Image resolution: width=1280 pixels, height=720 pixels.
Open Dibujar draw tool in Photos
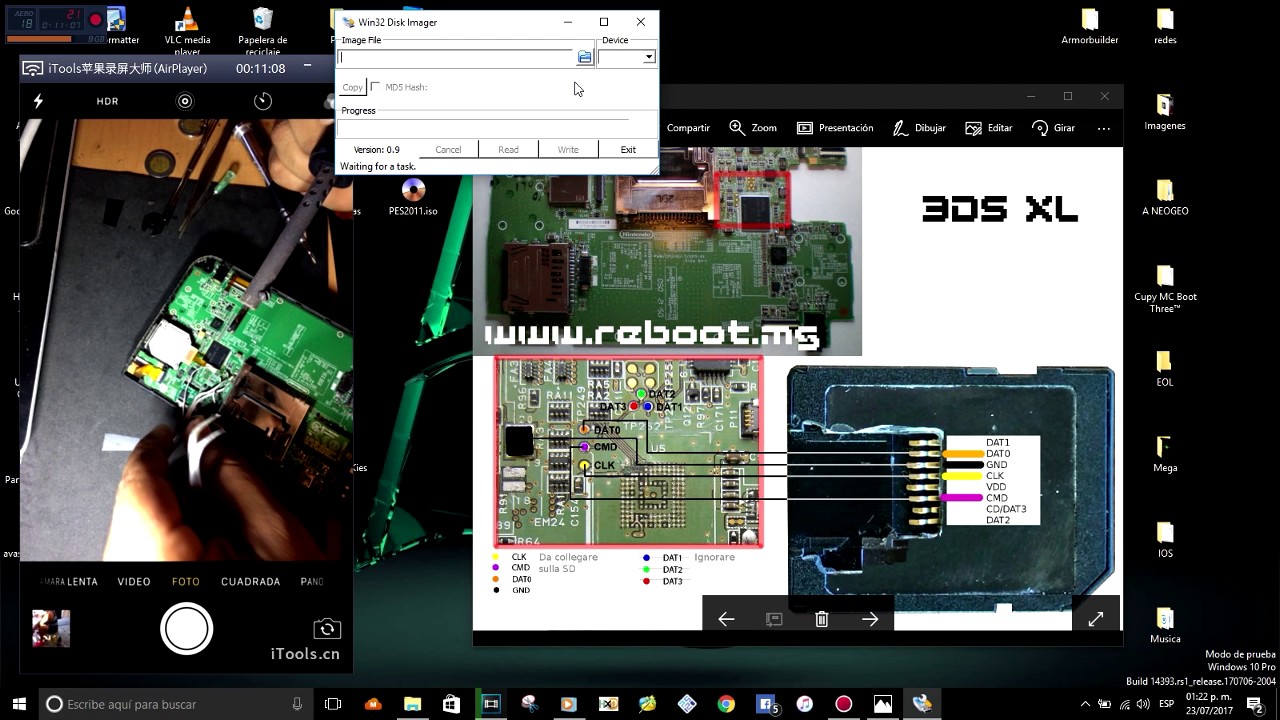[x=919, y=128]
